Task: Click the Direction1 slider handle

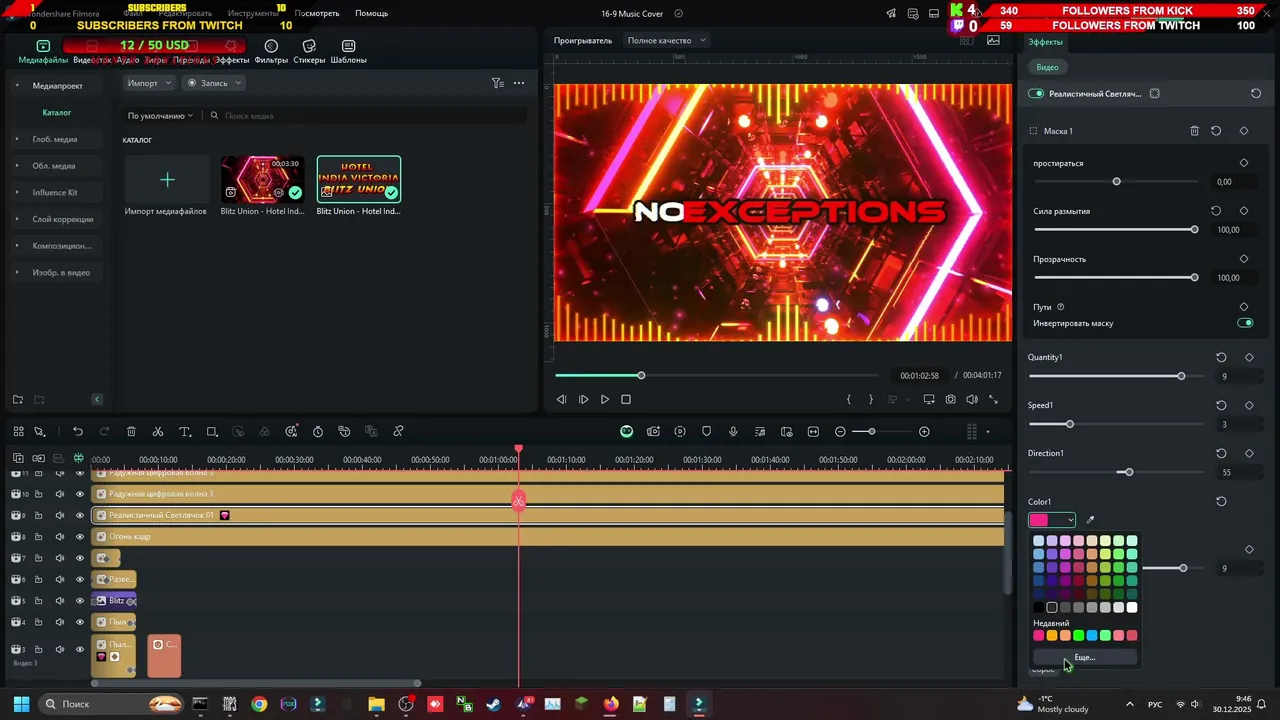Action: (x=1129, y=472)
